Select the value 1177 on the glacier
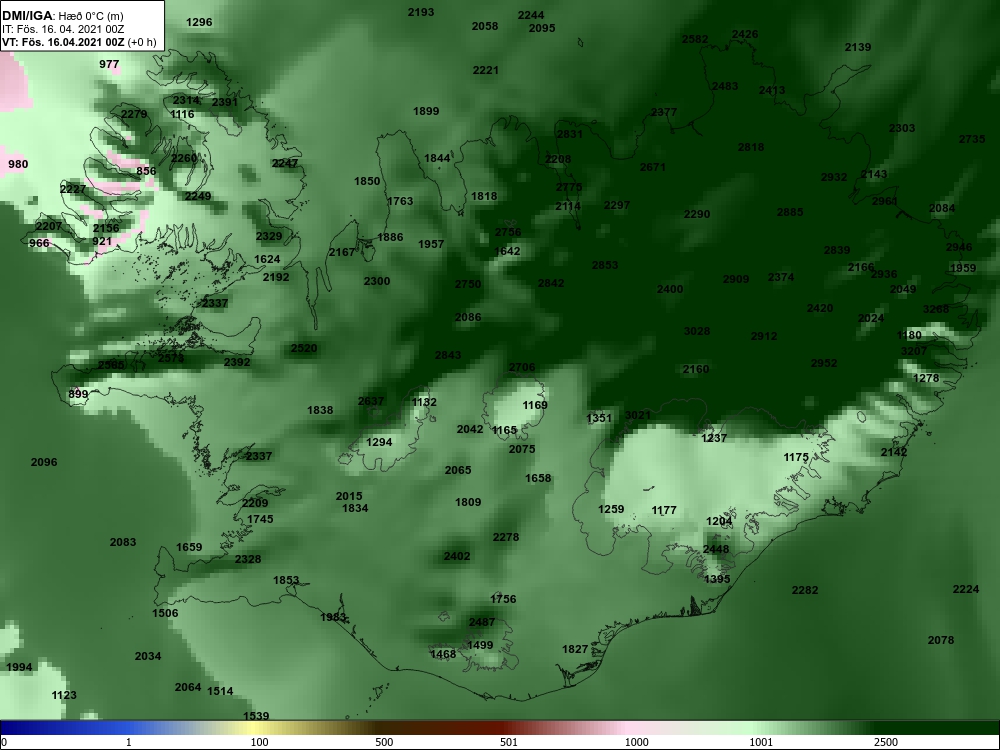 [x=664, y=510]
